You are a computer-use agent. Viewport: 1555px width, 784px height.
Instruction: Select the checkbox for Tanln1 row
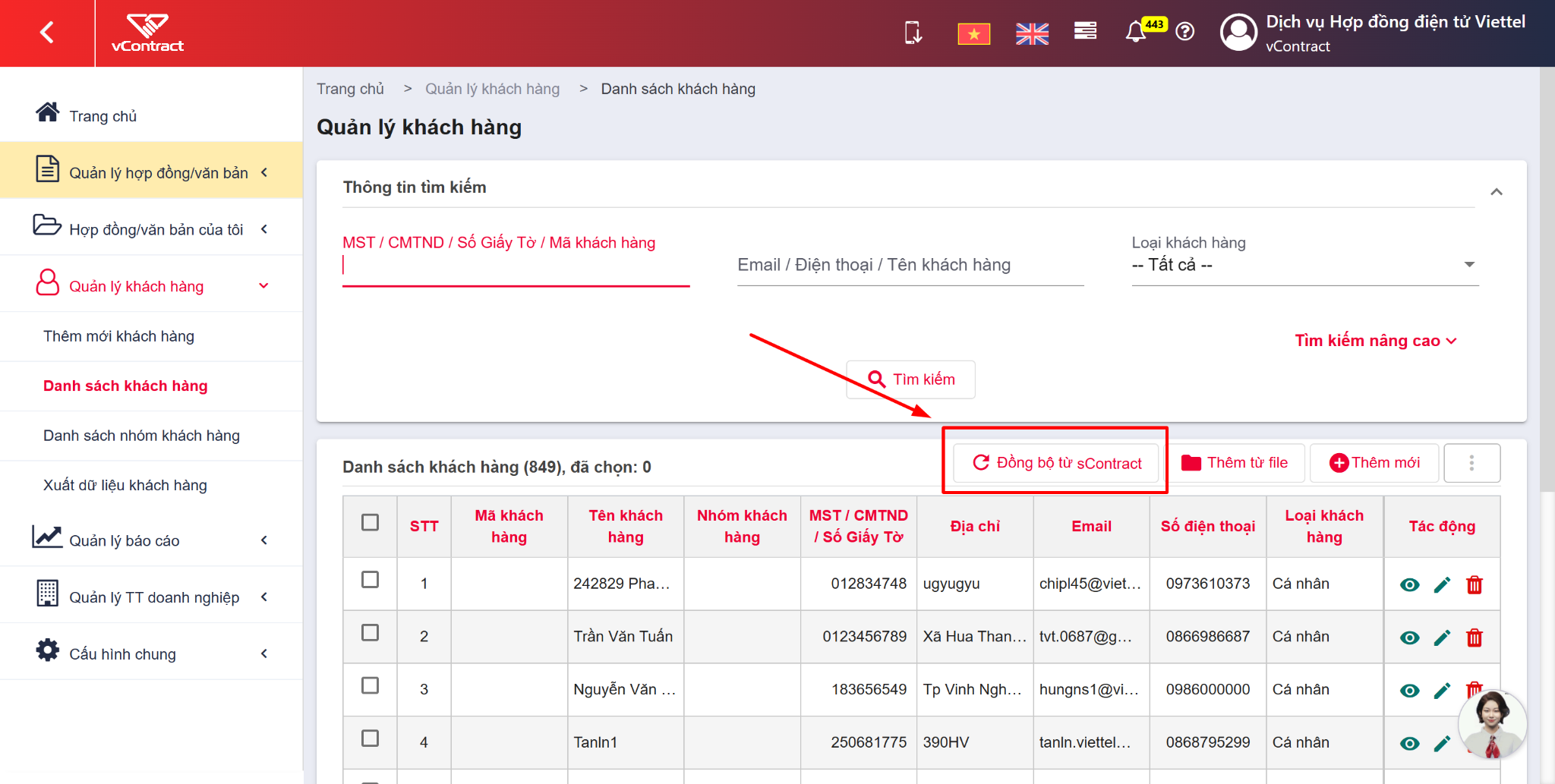(x=370, y=738)
